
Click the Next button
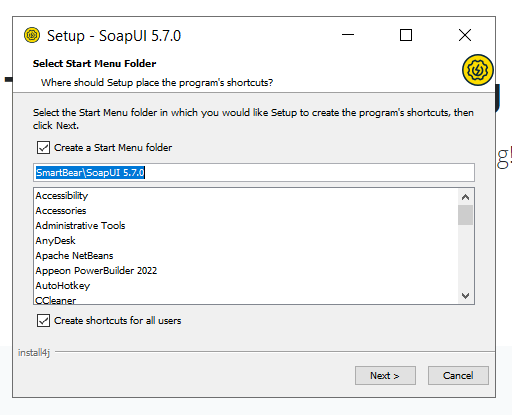point(385,376)
